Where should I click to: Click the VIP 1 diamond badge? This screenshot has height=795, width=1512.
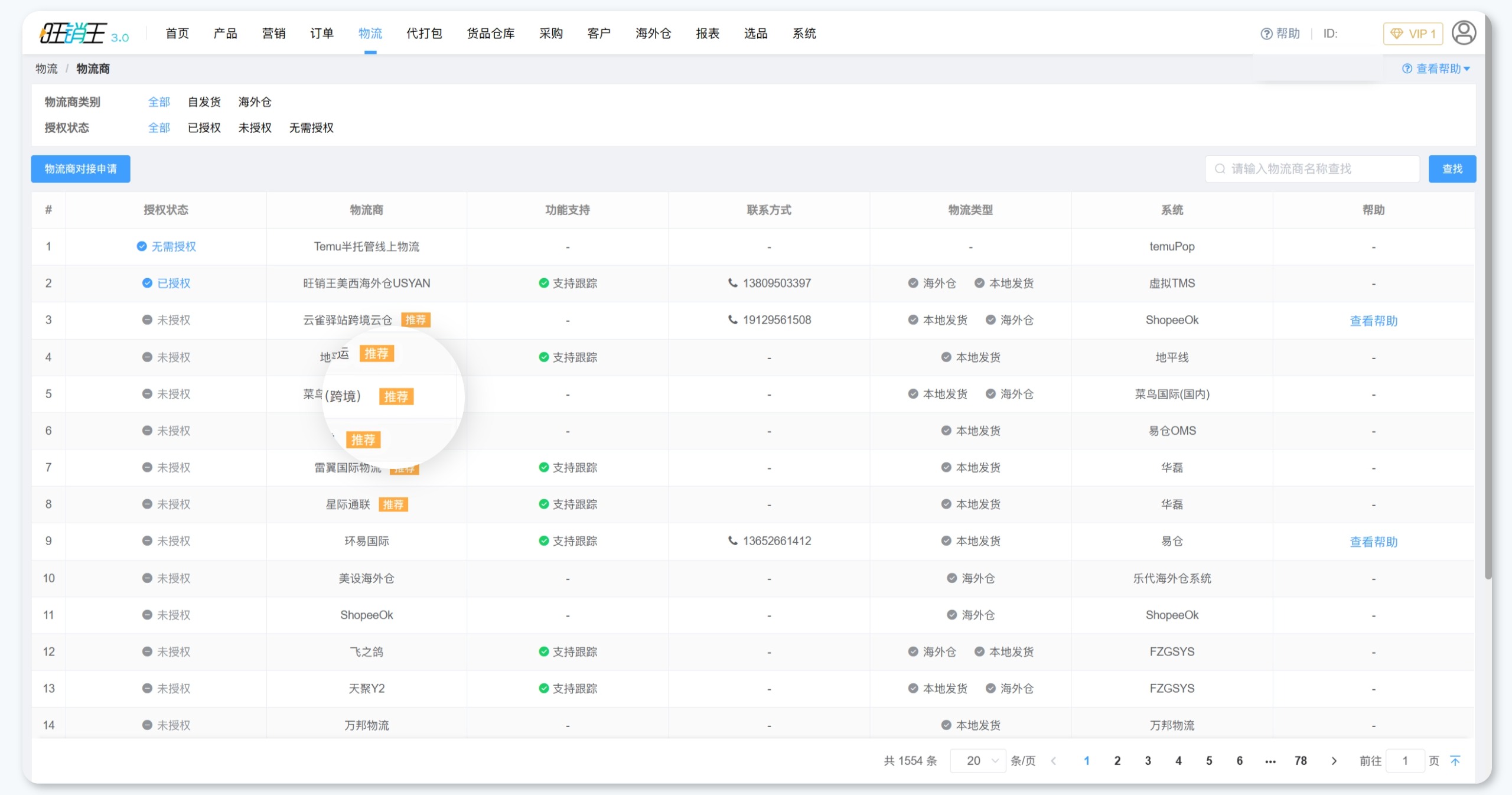coord(1413,34)
